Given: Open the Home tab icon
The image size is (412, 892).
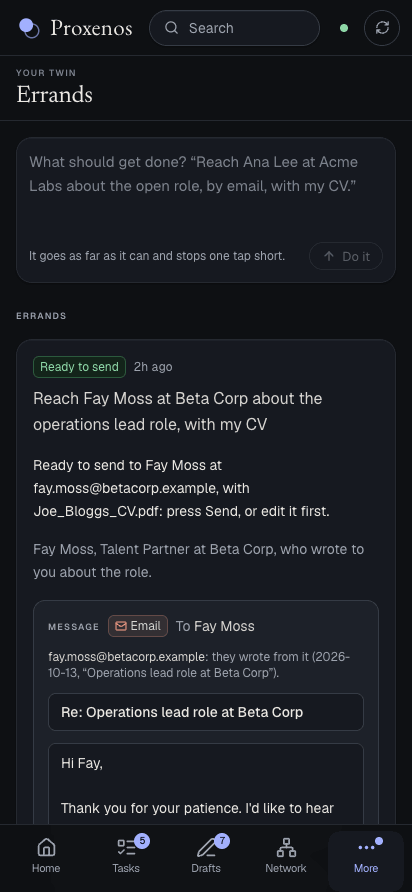Looking at the screenshot, I should coord(46,848).
